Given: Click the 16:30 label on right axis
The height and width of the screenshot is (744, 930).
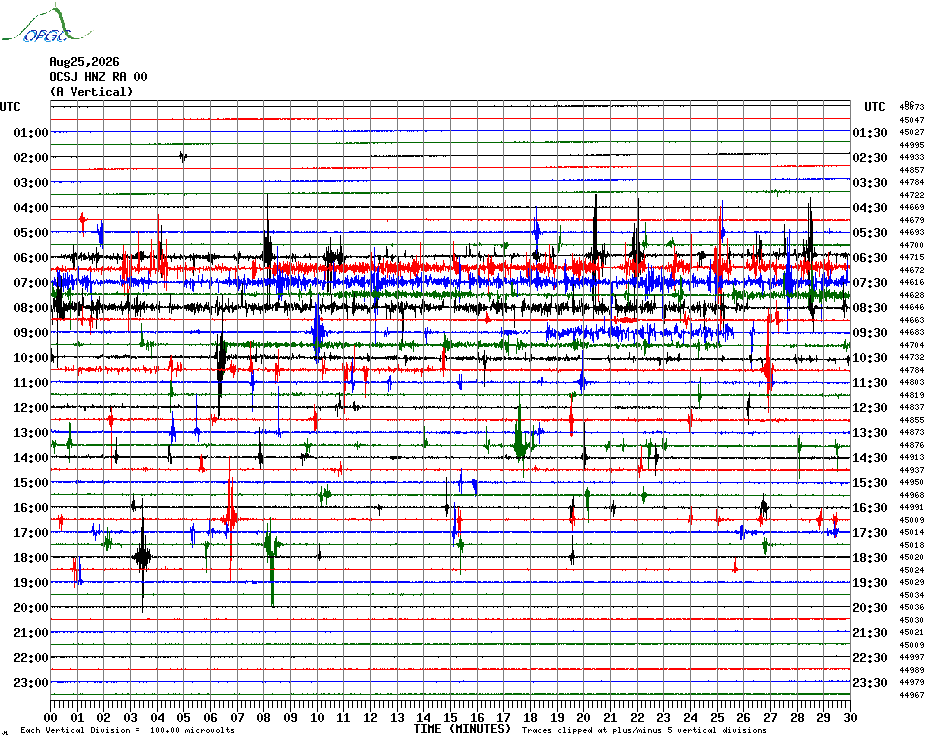Looking at the screenshot, I should 870,508.
